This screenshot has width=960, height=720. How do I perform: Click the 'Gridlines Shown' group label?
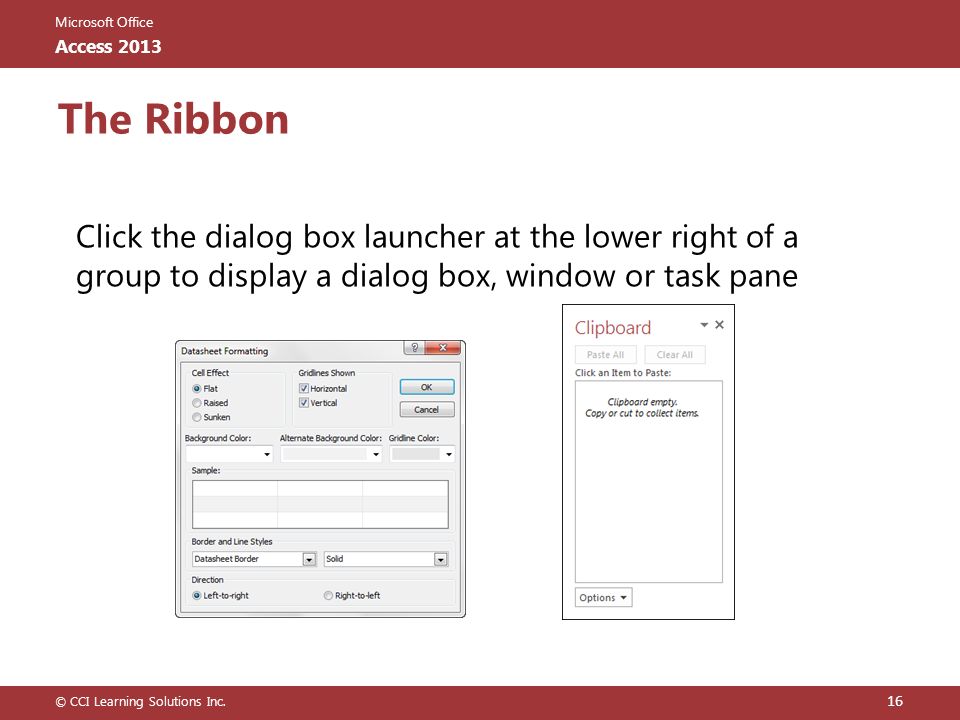click(x=326, y=372)
